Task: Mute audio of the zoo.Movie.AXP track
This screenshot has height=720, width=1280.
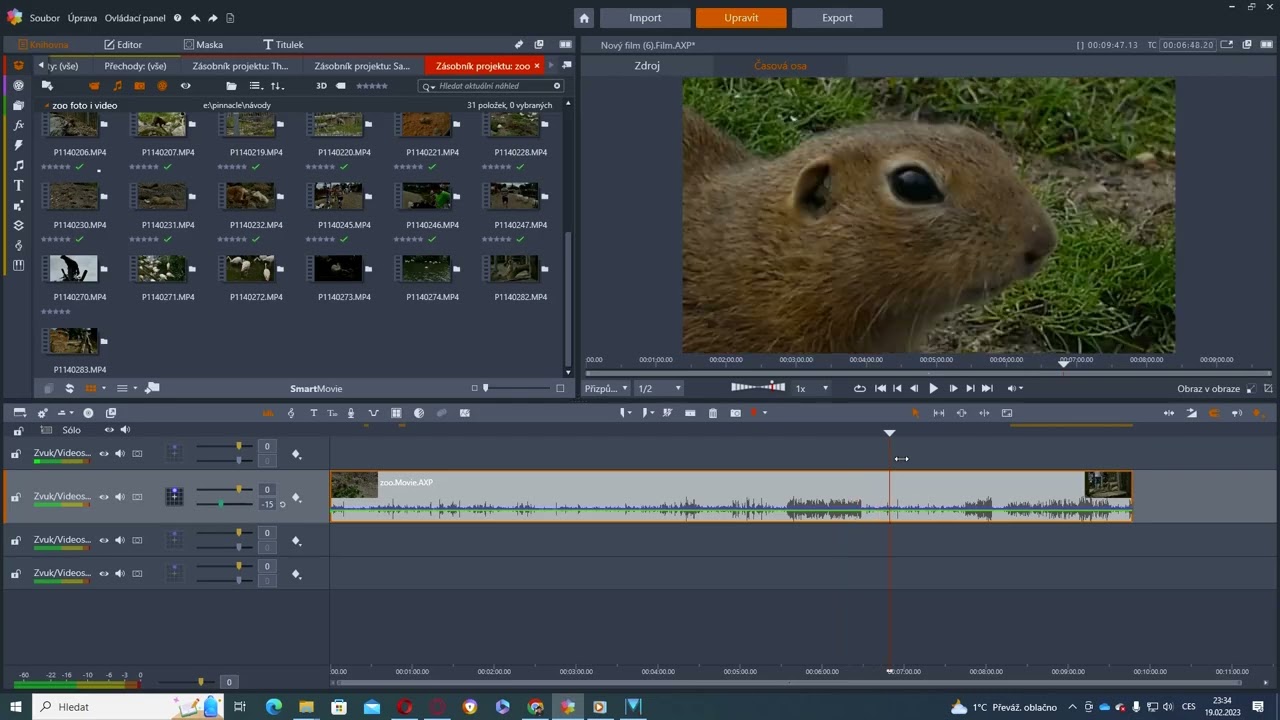Action: coord(120,497)
